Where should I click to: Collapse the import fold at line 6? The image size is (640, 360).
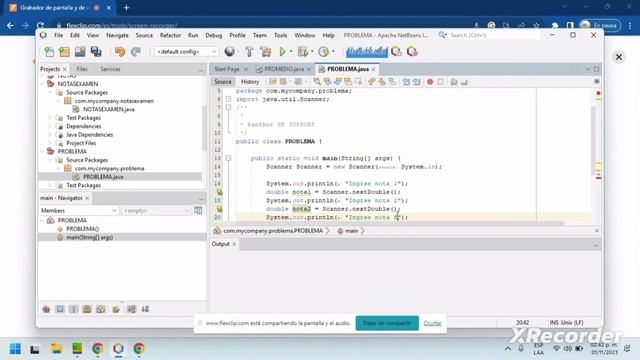[228, 99]
